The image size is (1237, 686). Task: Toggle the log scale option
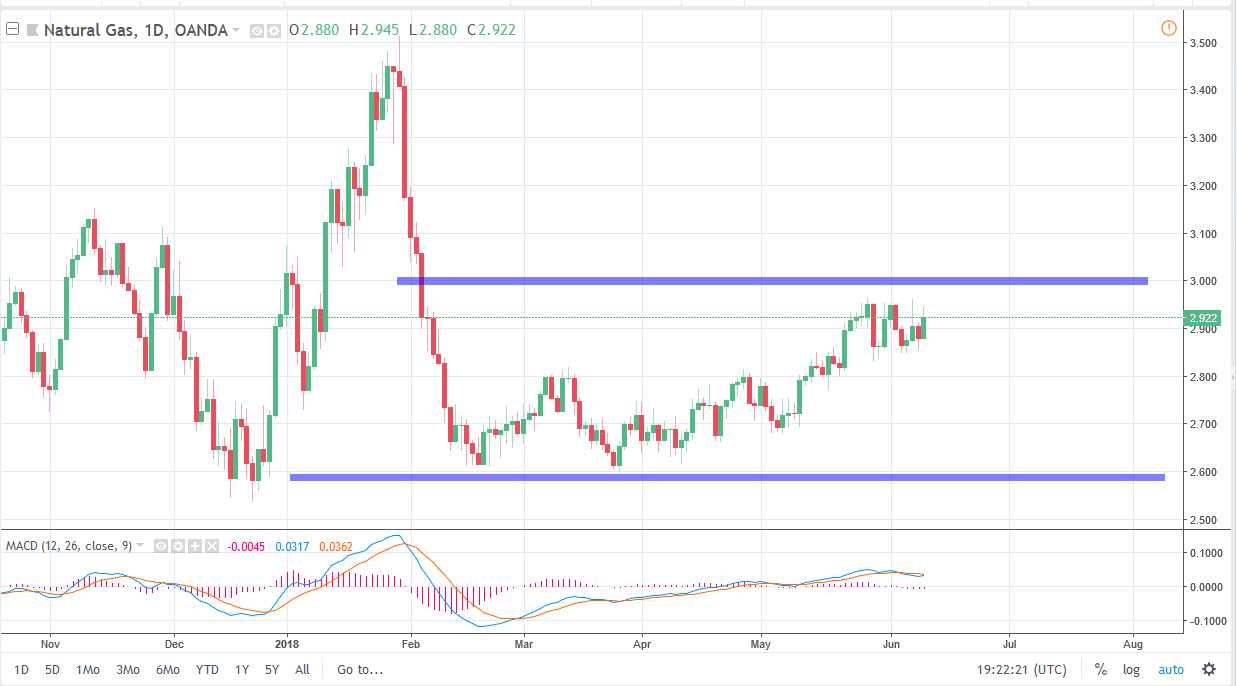[1132, 669]
